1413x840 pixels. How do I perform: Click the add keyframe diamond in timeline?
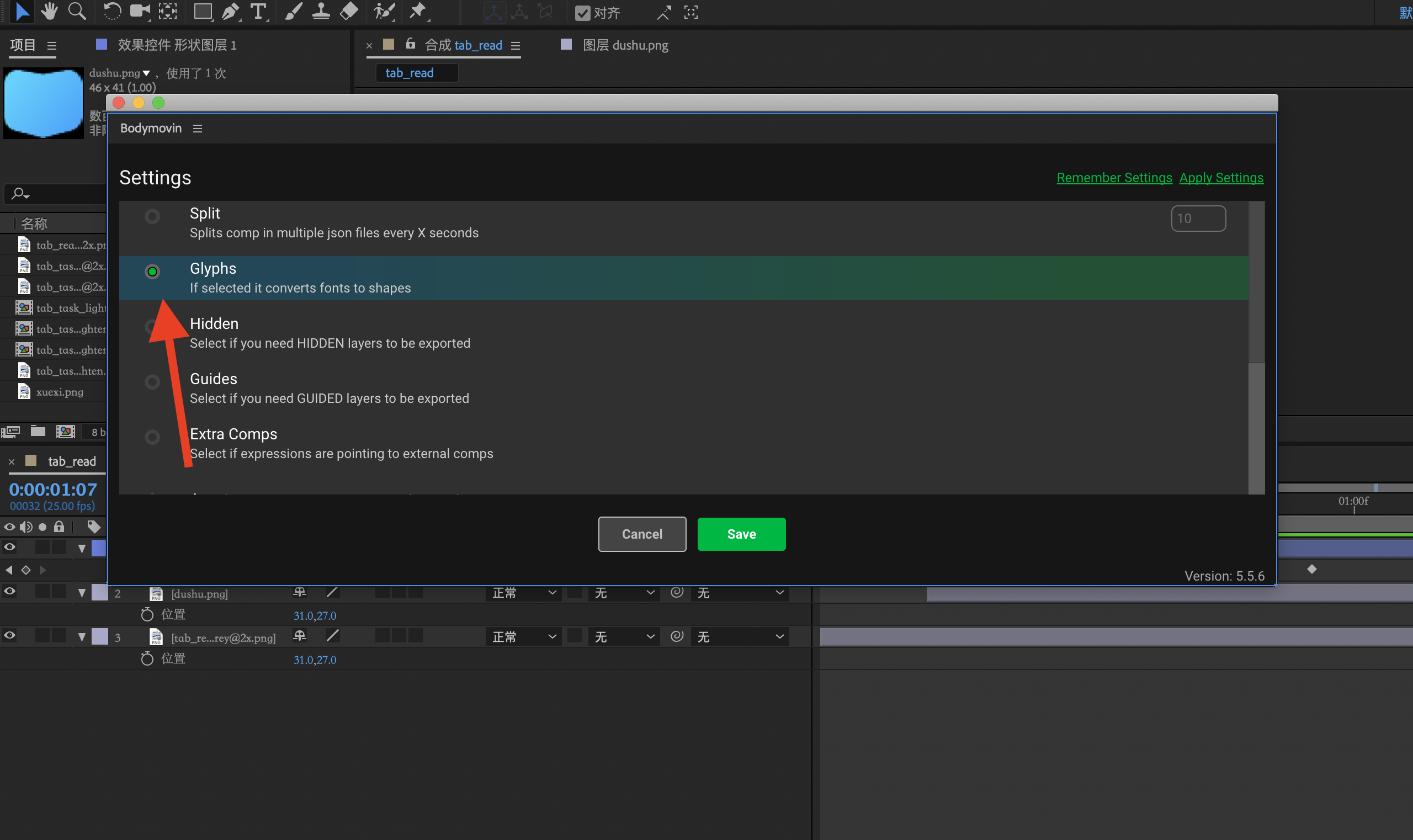coord(26,570)
